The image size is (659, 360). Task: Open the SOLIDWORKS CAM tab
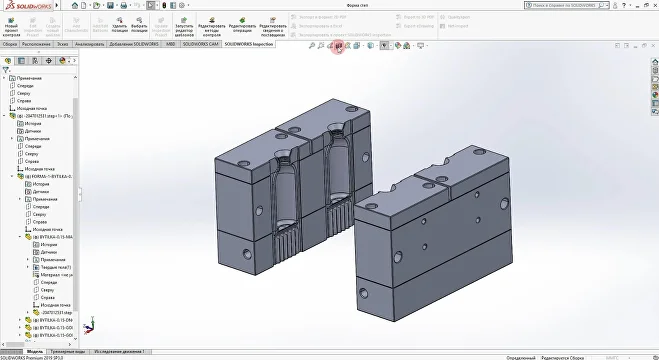(200, 44)
